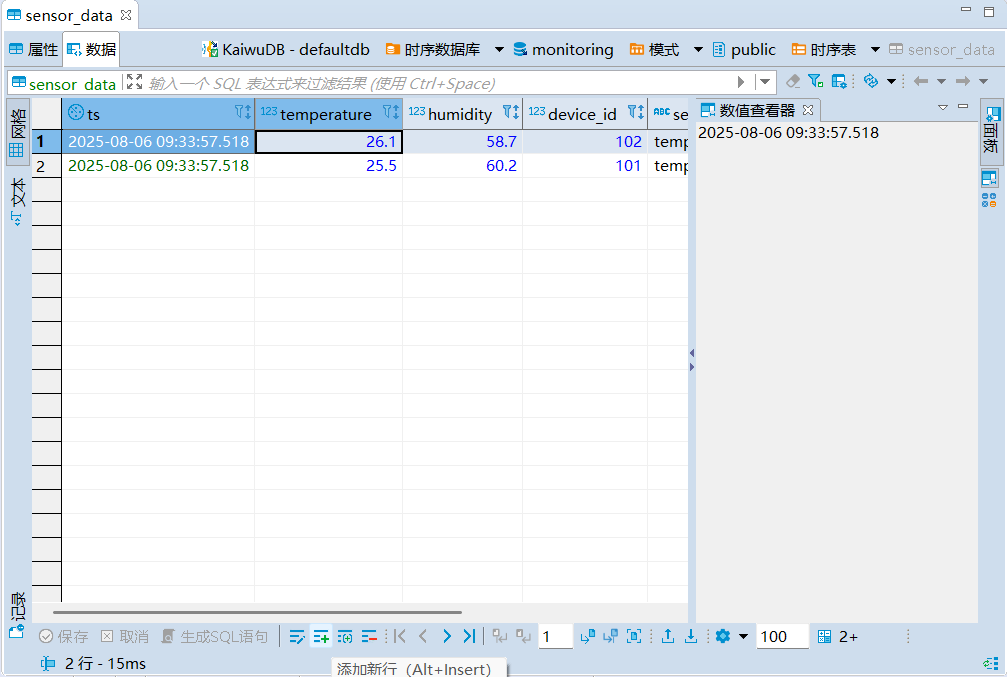Close the 数值查看器 tab
Image resolution: width=1007 pixels, height=677 pixels.
(809, 109)
